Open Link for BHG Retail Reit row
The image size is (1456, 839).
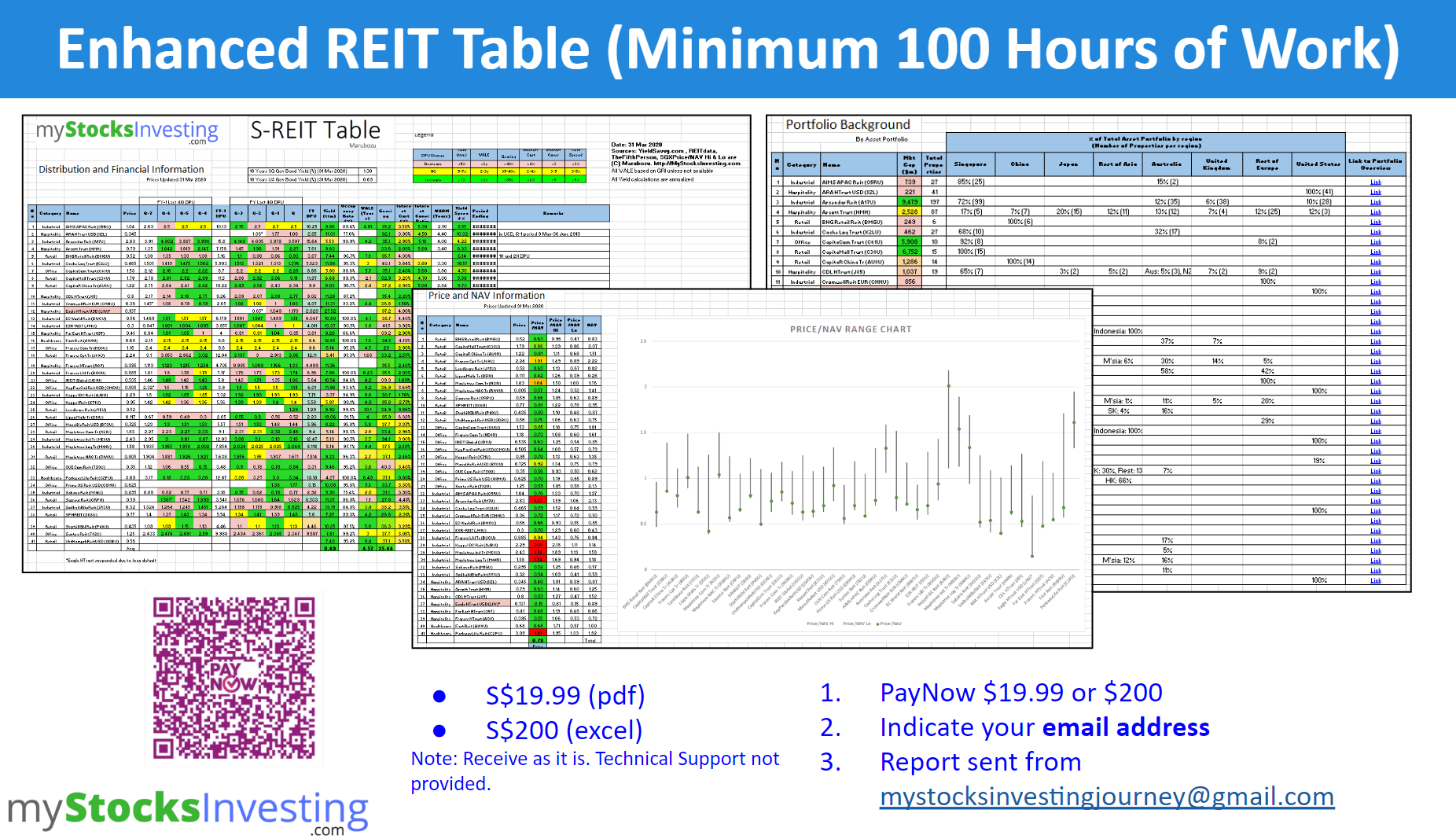click(x=1375, y=222)
